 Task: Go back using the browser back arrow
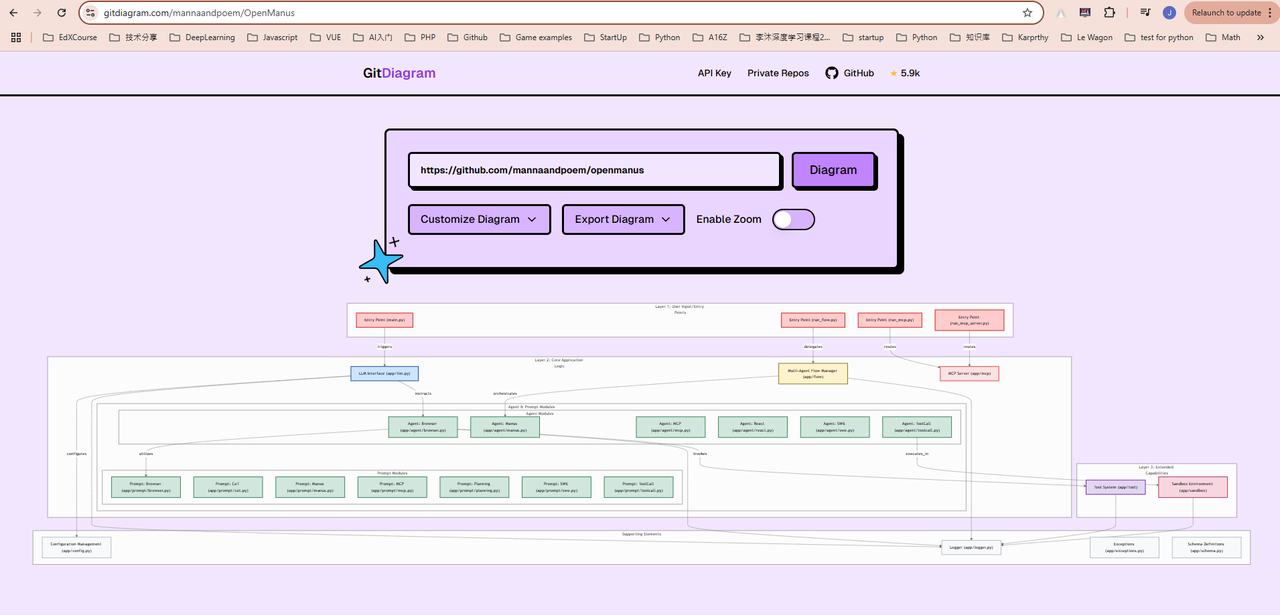pos(13,13)
